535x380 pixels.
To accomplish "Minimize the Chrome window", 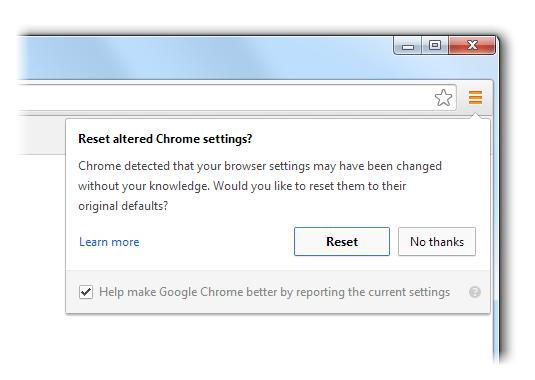I will click(x=408, y=45).
